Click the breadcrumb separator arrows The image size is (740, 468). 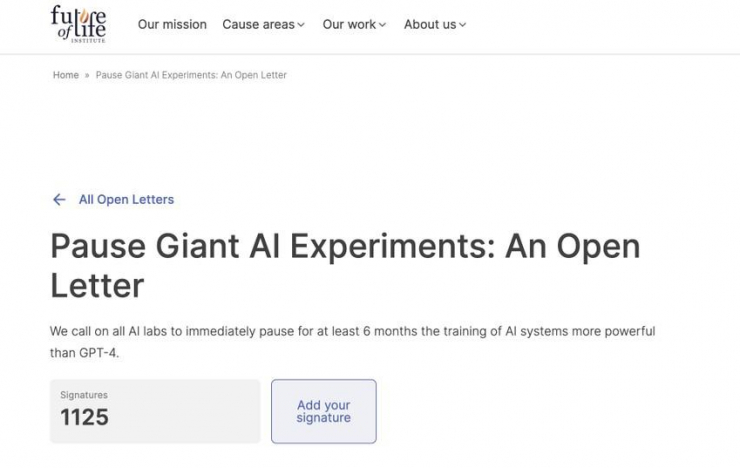point(87,75)
